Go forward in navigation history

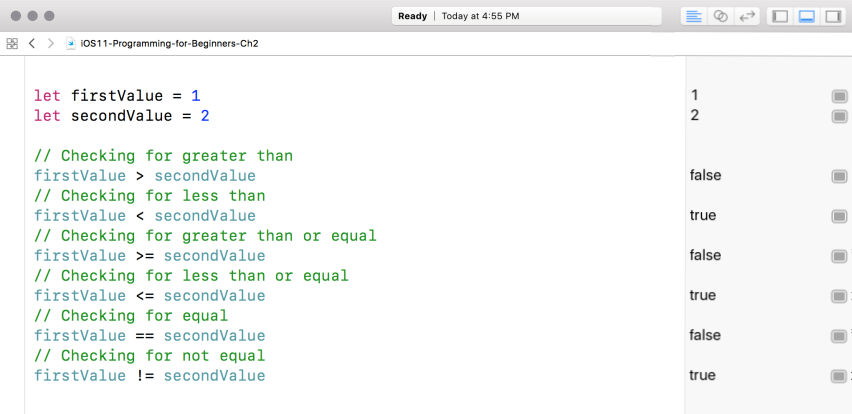pos(51,43)
